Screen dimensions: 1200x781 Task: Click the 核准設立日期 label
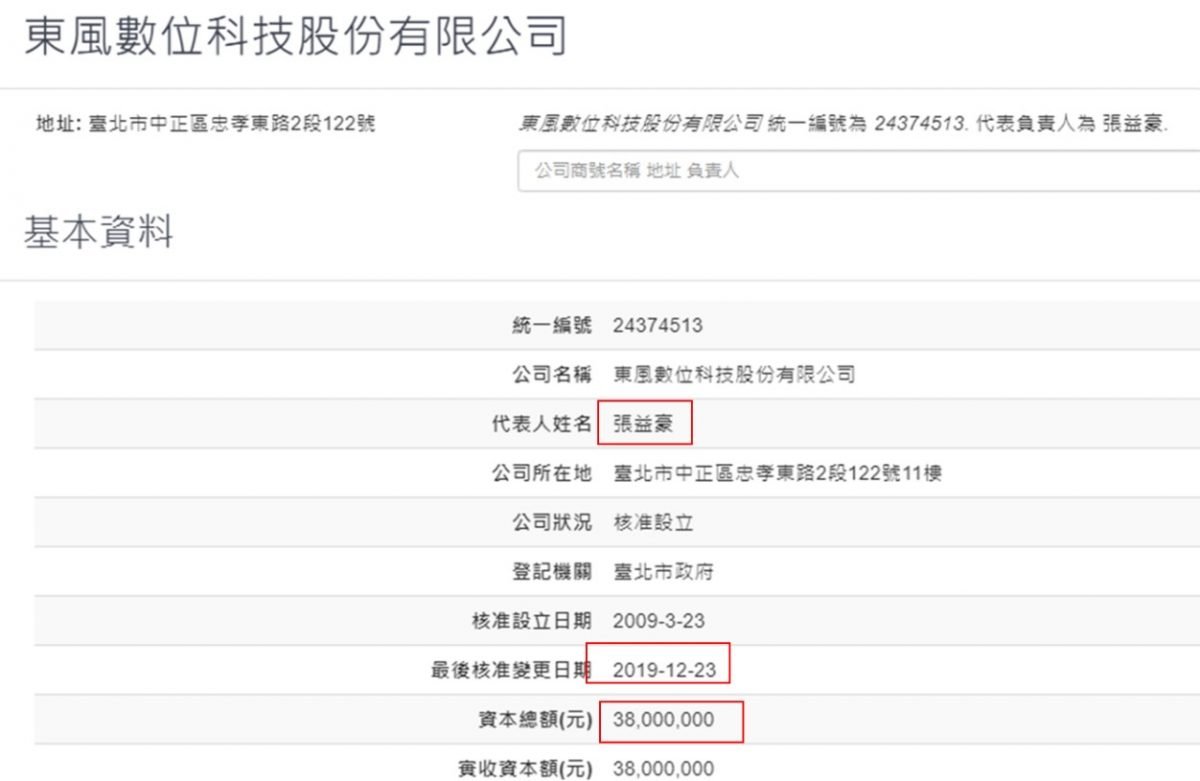coord(531,621)
